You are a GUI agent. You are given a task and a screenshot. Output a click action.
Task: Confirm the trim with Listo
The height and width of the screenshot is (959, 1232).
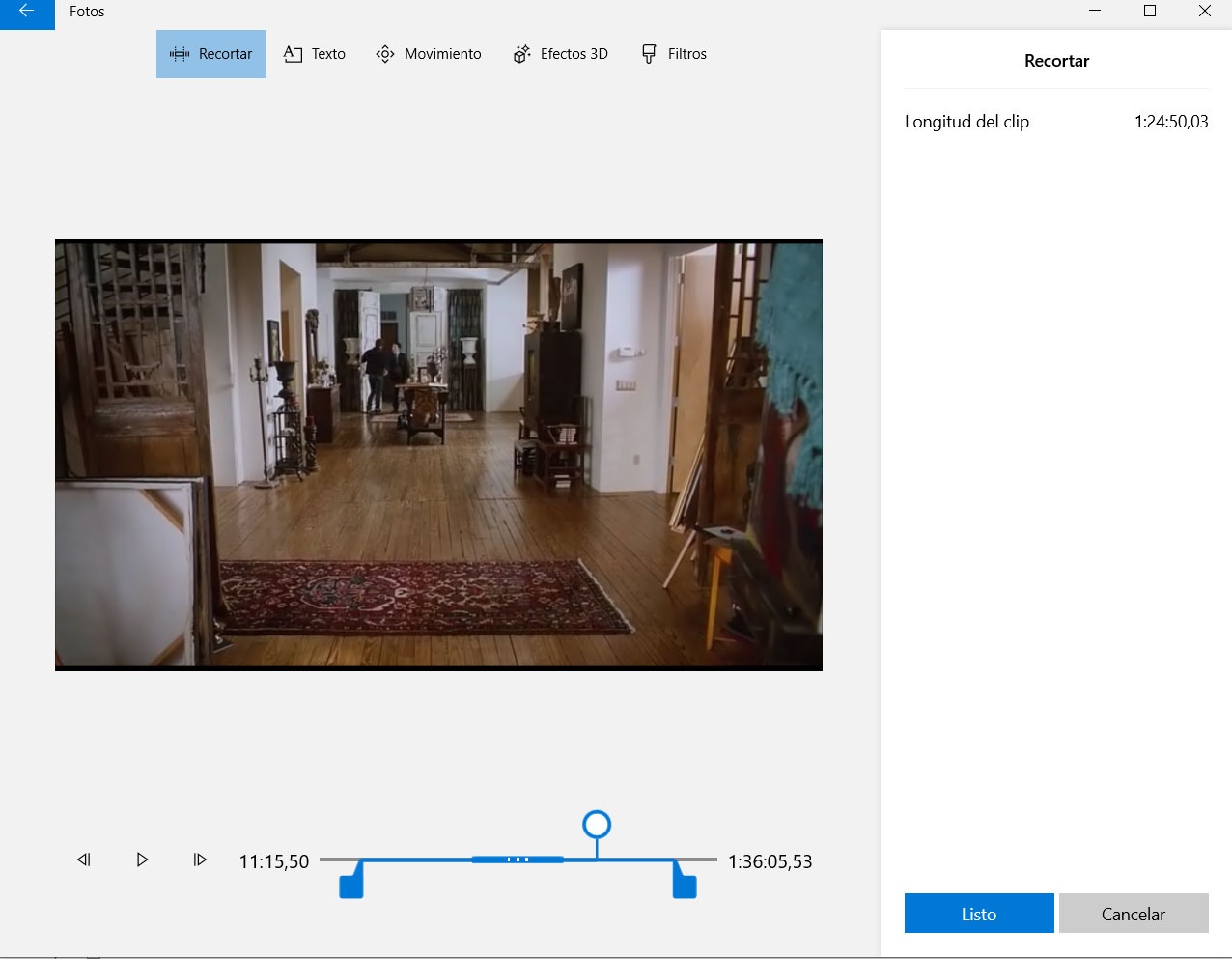pyautogui.click(x=979, y=914)
